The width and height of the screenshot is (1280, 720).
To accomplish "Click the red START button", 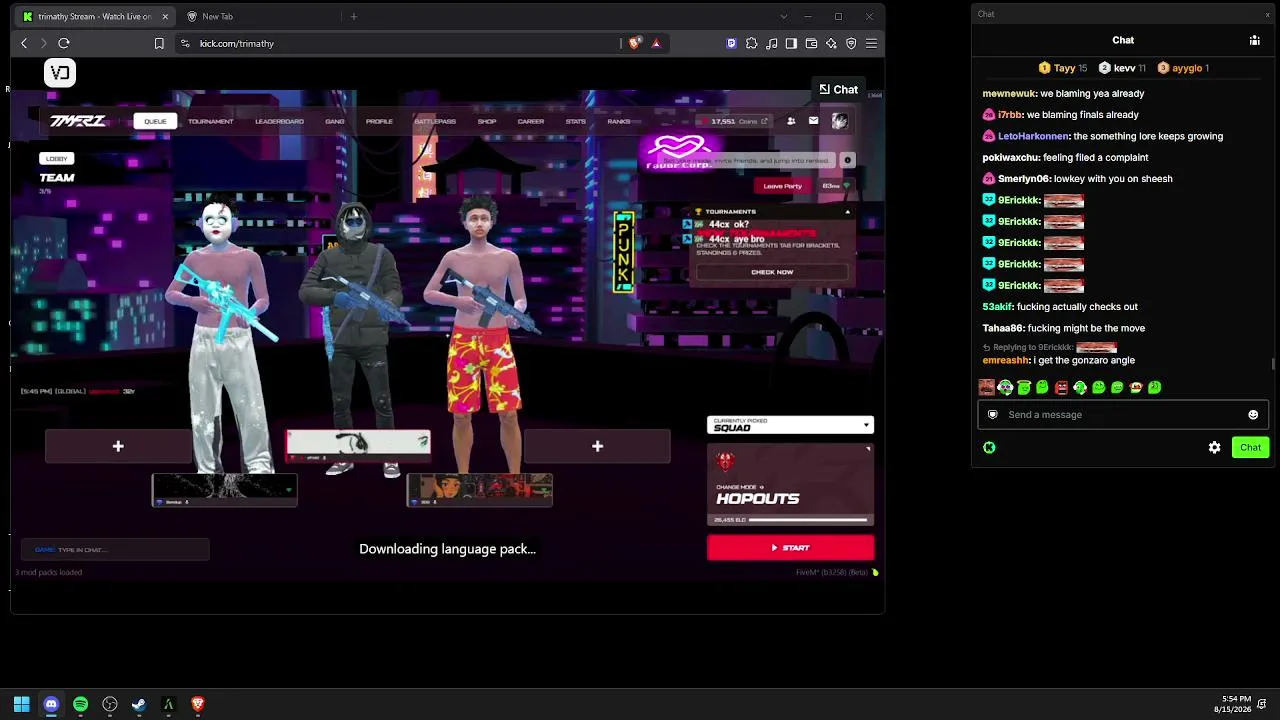I will click(x=790, y=548).
